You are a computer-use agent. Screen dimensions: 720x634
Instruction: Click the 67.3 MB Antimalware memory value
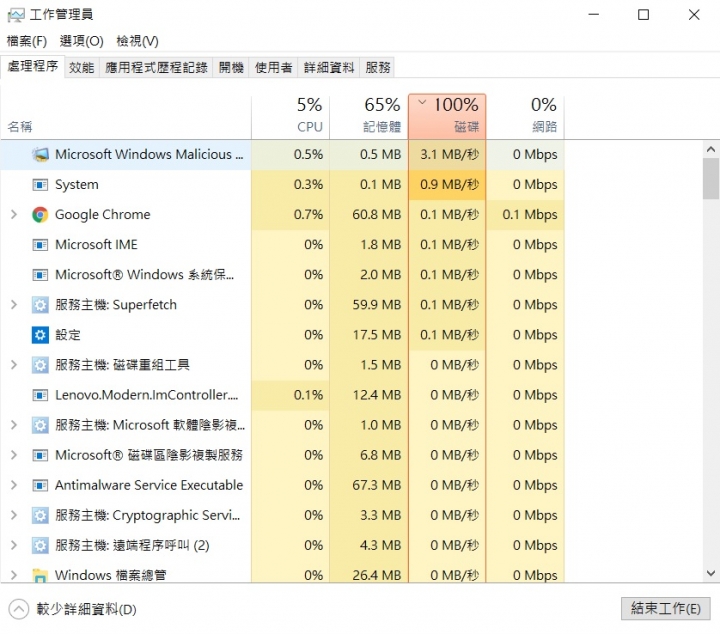[x=377, y=485]
